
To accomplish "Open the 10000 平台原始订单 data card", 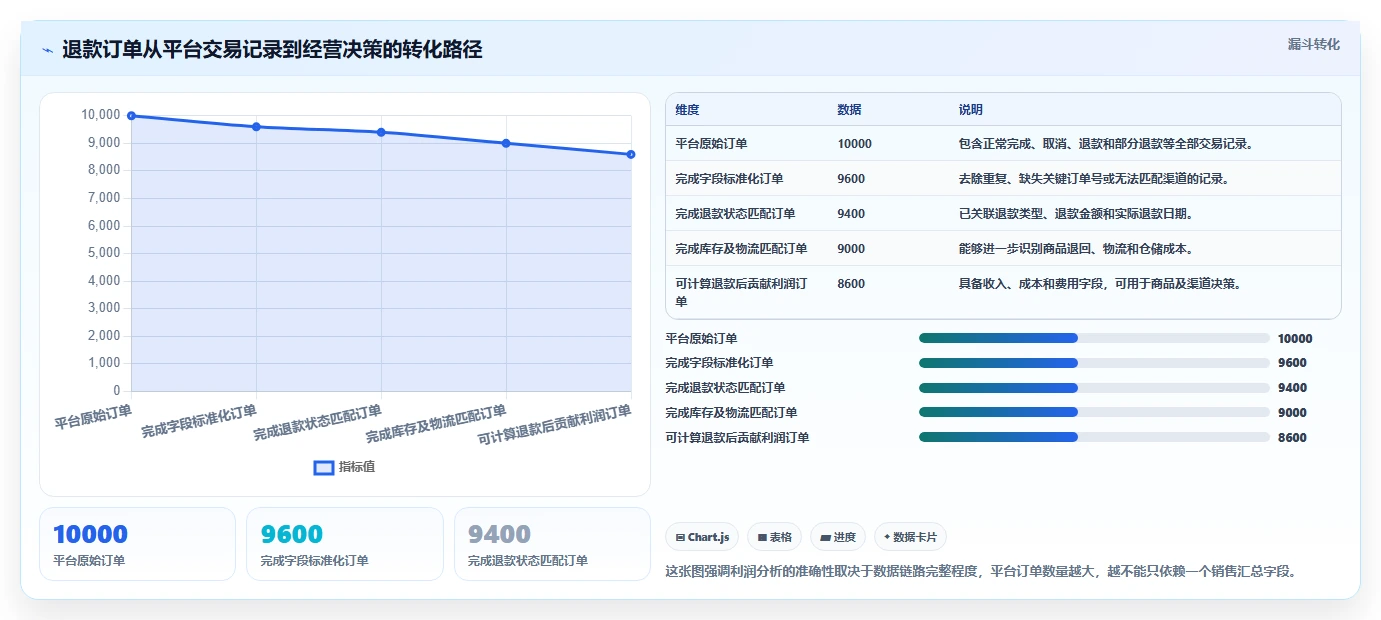I will (x=137, y=544).
